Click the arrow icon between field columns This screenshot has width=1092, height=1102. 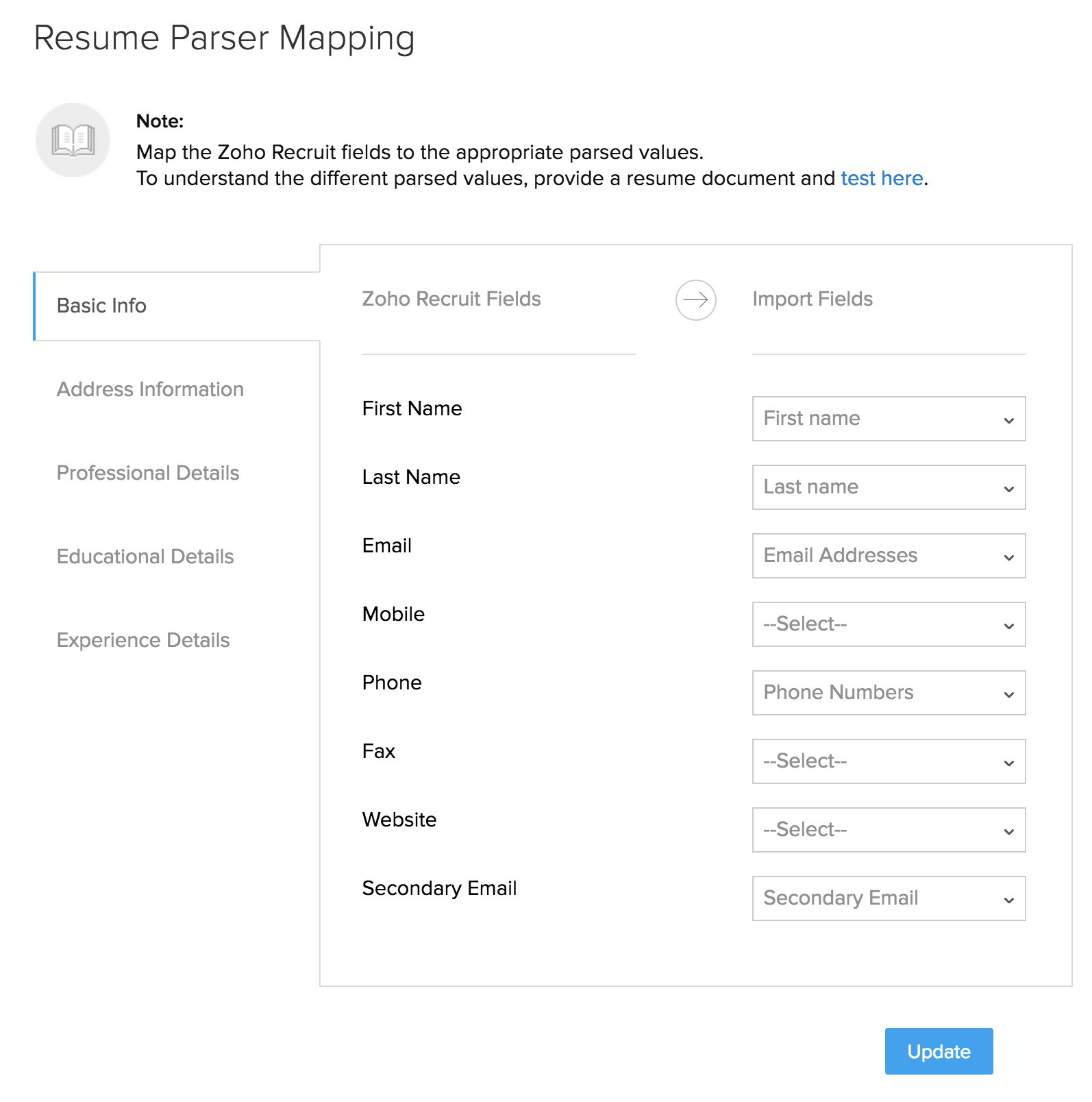tap(695, 299)
